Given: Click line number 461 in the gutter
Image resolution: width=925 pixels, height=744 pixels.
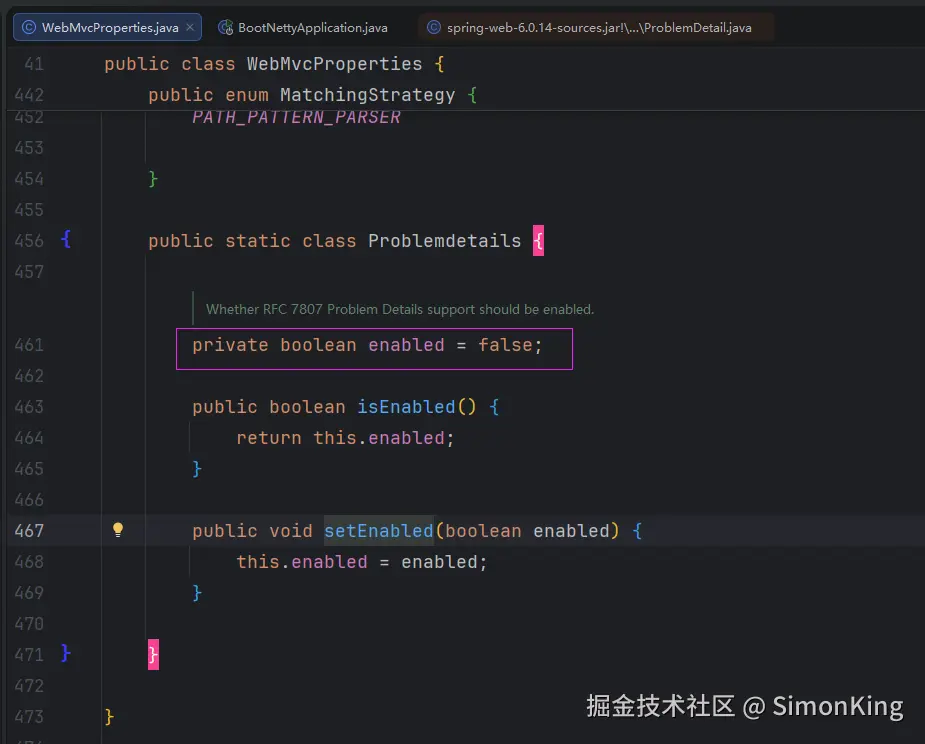Looking at the screenshot, I should coord(29,345).
